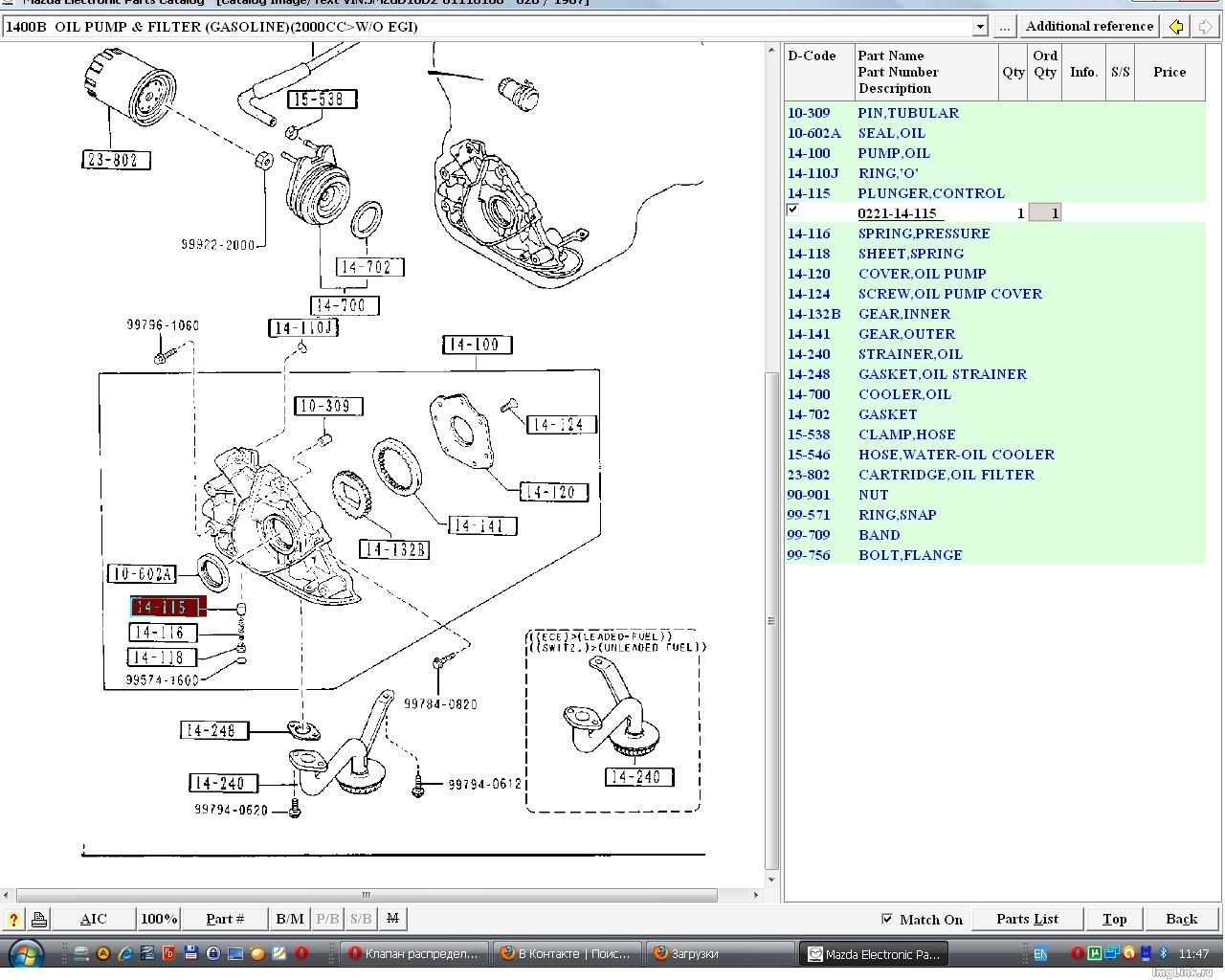
Task: Select 10-602A SEAL,OIL row
Action: (995, 133)
